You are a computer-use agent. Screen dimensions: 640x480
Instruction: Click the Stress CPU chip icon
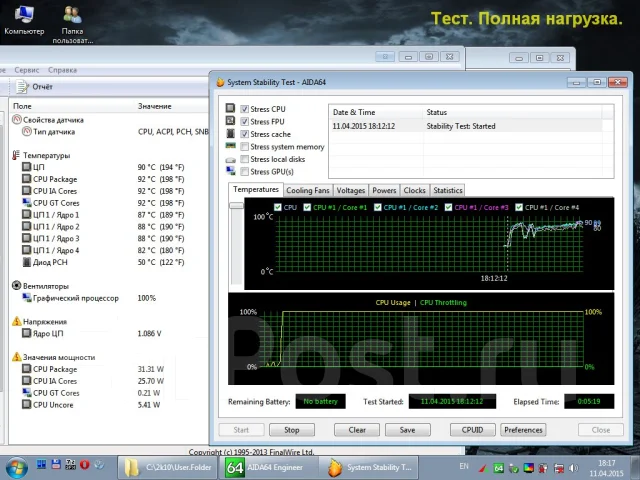(x=230, y=108)
